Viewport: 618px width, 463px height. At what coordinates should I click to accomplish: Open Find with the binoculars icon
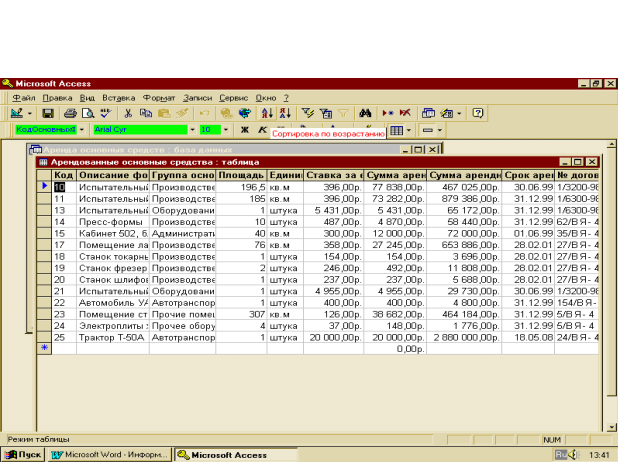[366, 114]
